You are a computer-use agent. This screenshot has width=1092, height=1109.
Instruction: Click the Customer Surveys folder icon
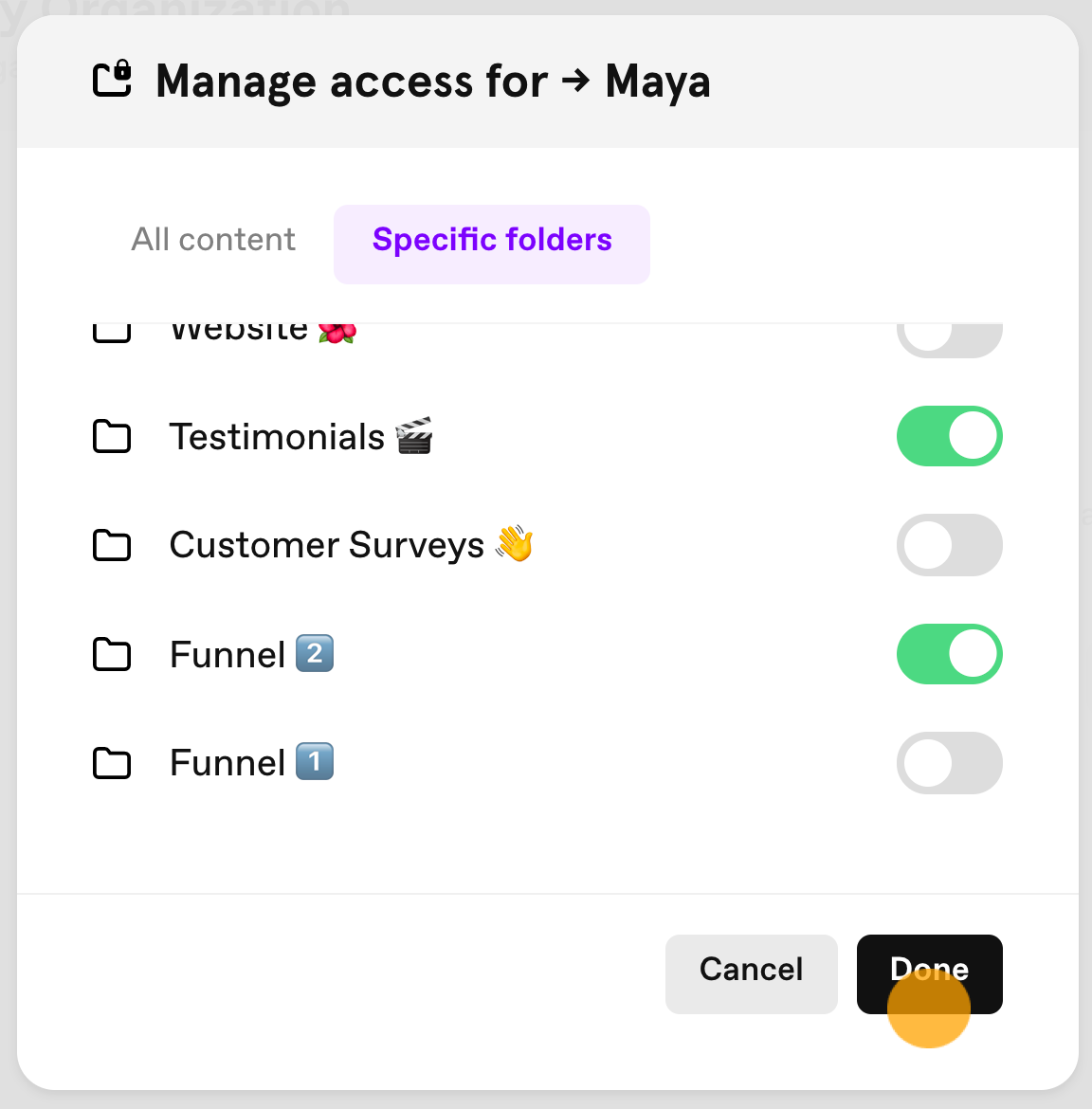[x=112, y=545]
